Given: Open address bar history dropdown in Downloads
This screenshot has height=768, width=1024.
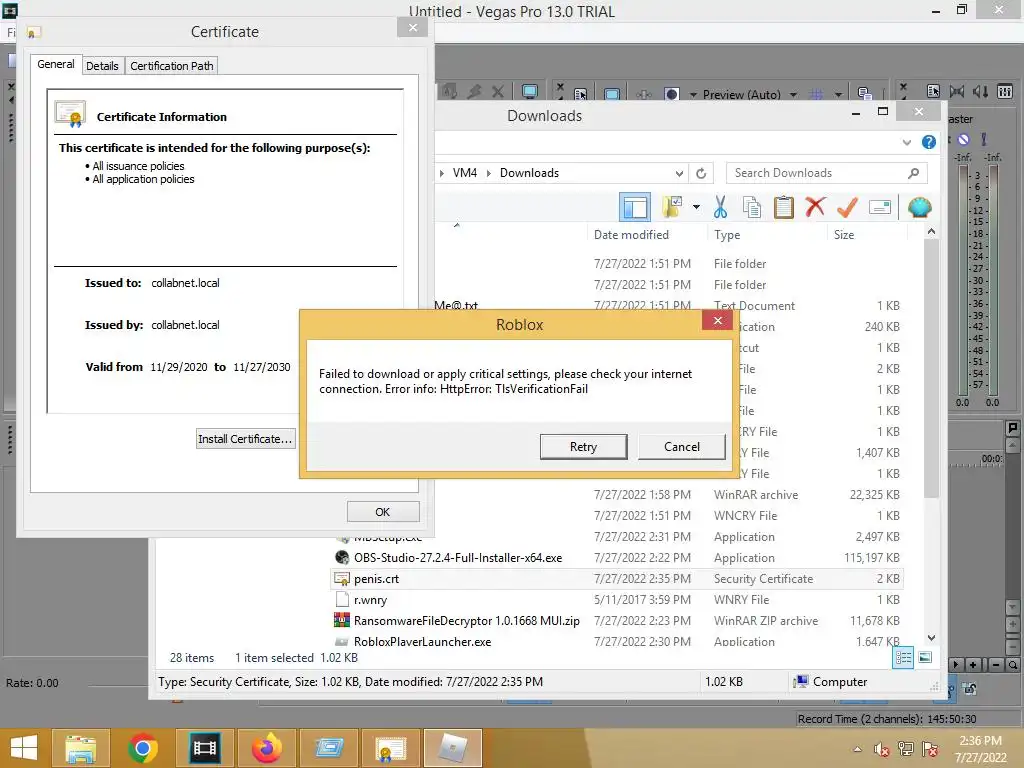Looking at the screenshot, I should pos(679,173).
